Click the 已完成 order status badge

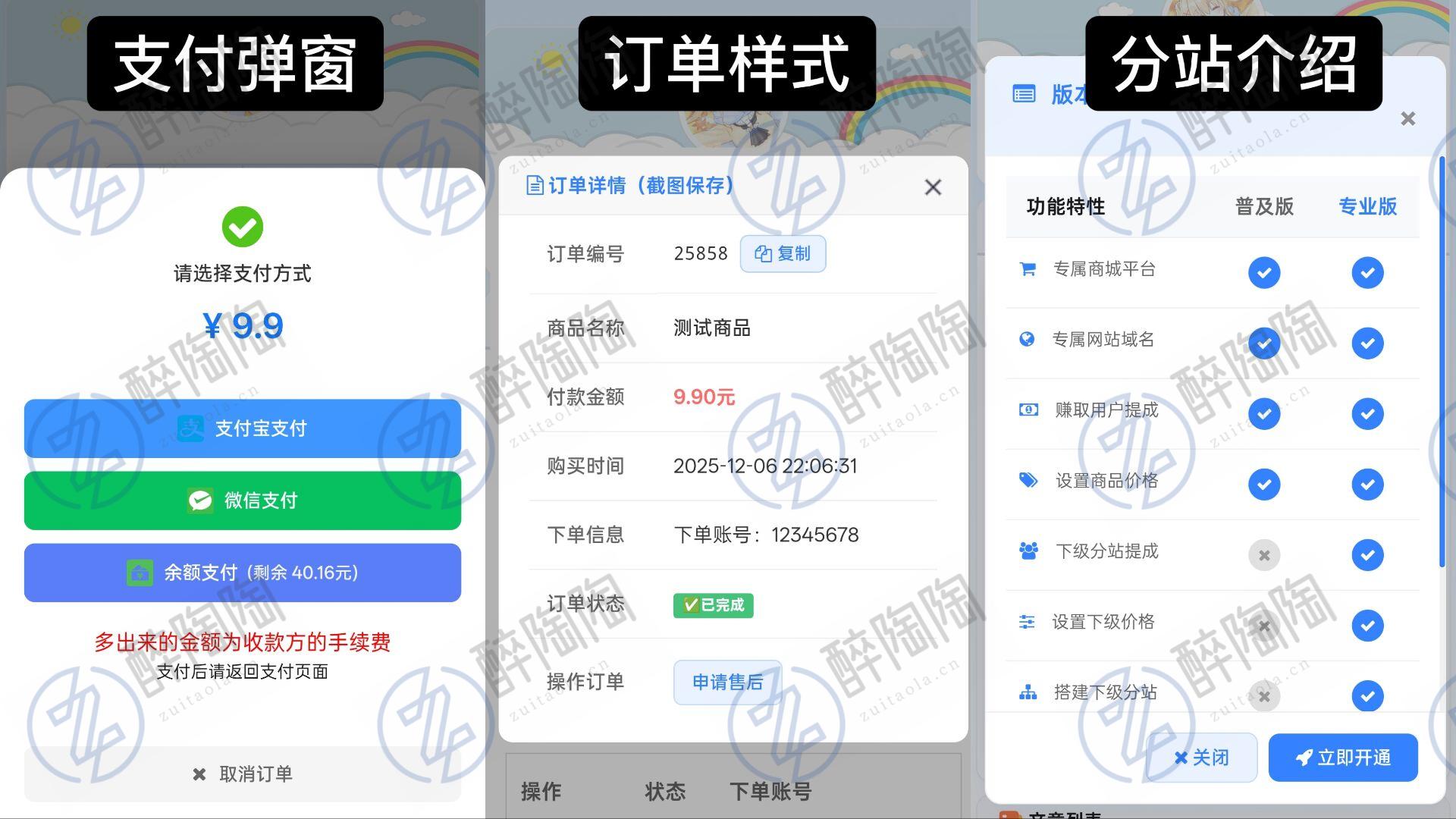click(x=713, y=605)
